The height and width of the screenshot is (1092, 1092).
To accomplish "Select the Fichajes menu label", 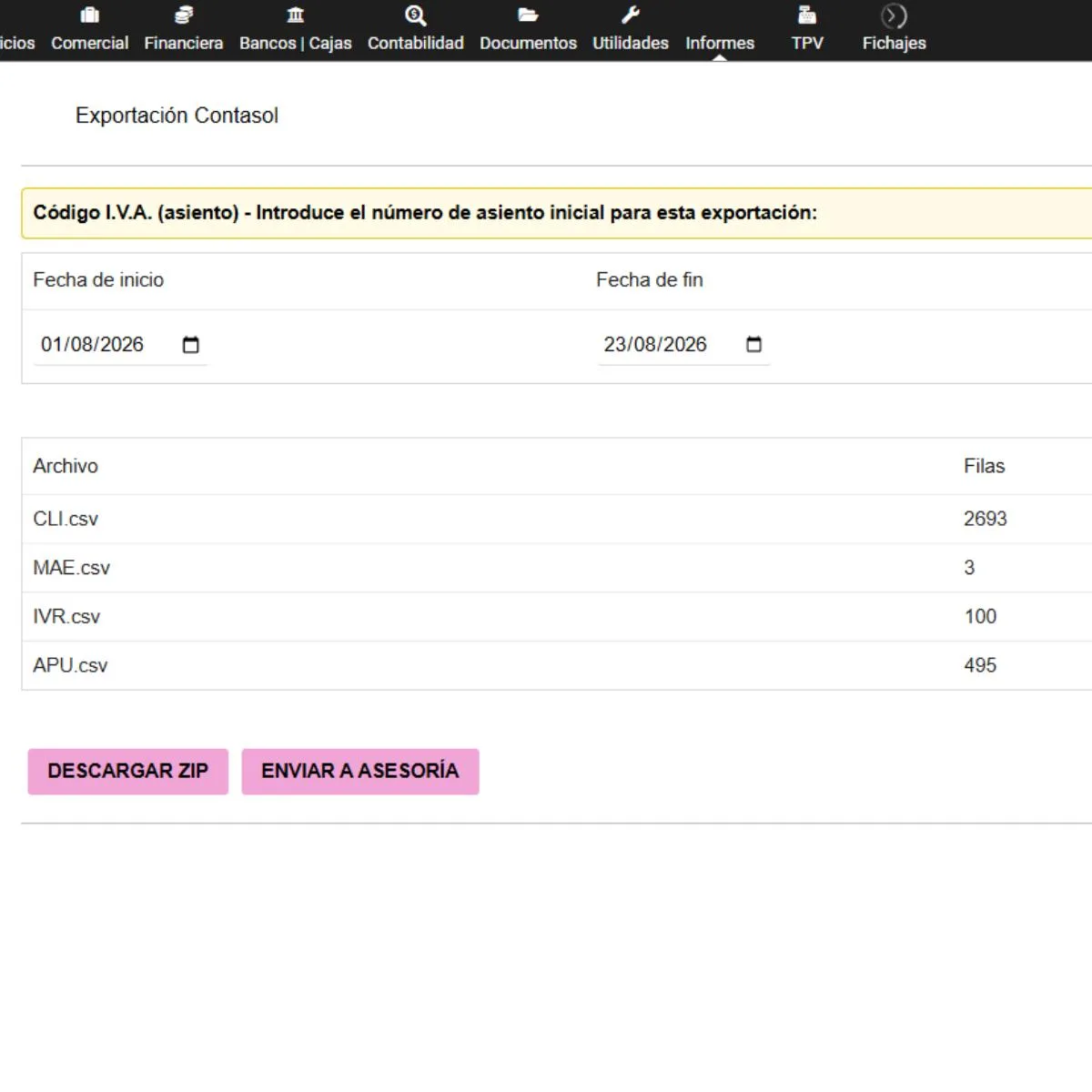I will tap(894, 43).
